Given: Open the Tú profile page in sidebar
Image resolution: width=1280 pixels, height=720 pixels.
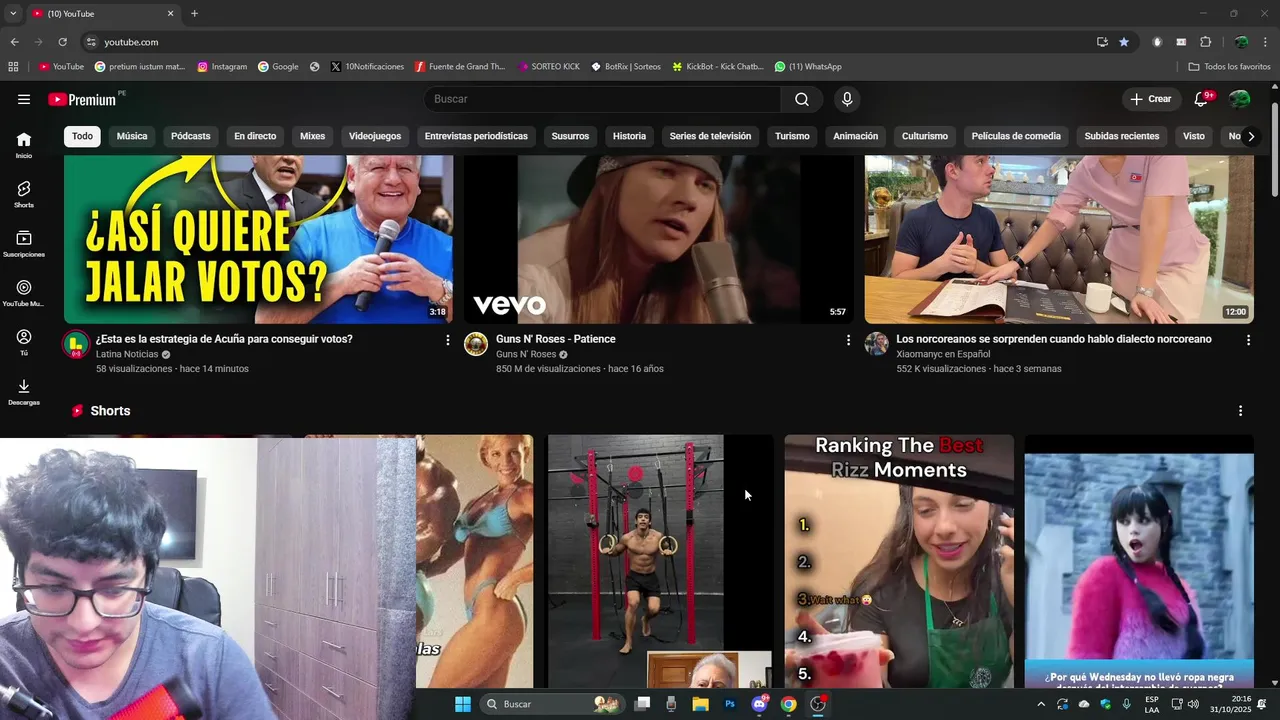Looking at the screenshot, I should tap(24, 343).
